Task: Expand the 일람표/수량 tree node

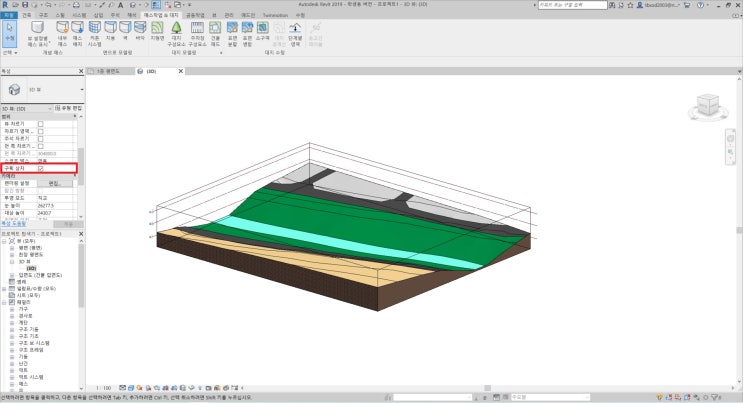Action: 4,288
